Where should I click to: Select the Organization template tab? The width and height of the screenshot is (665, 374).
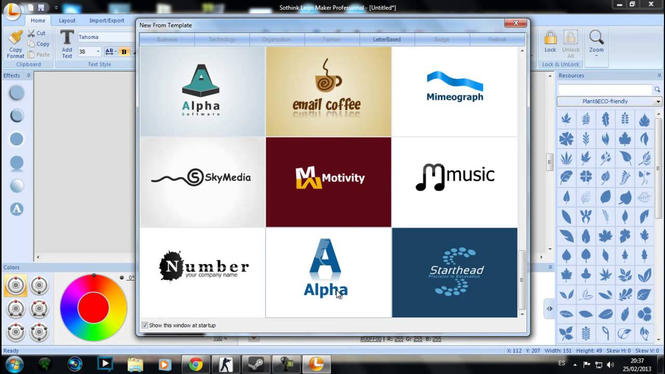click(277, 39)
